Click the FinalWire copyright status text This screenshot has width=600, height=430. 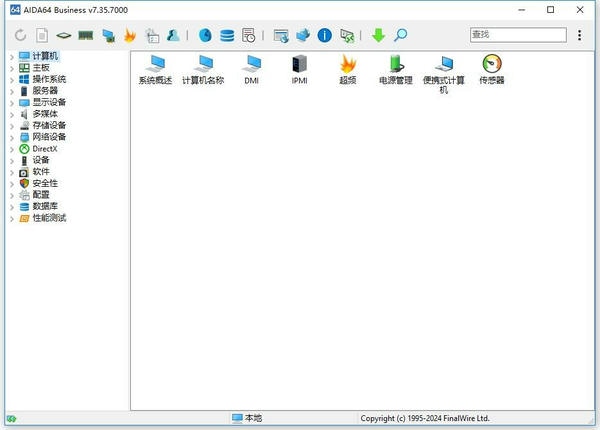(425, 418)
